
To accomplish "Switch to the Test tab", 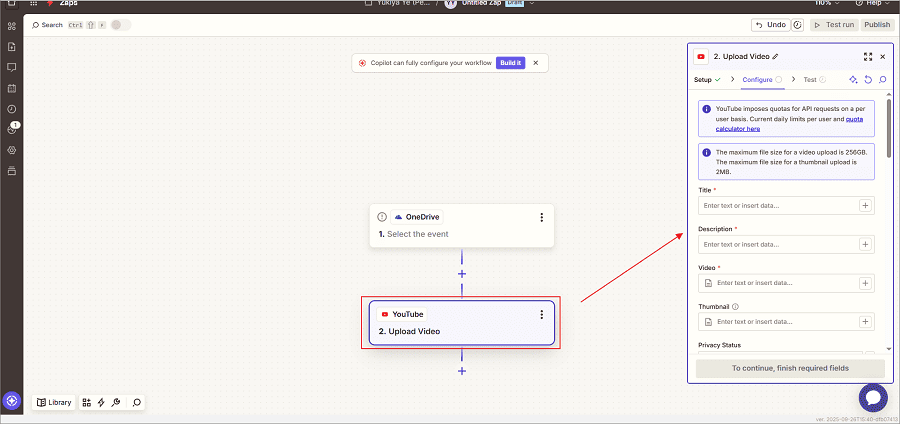I will click(814, 80).
